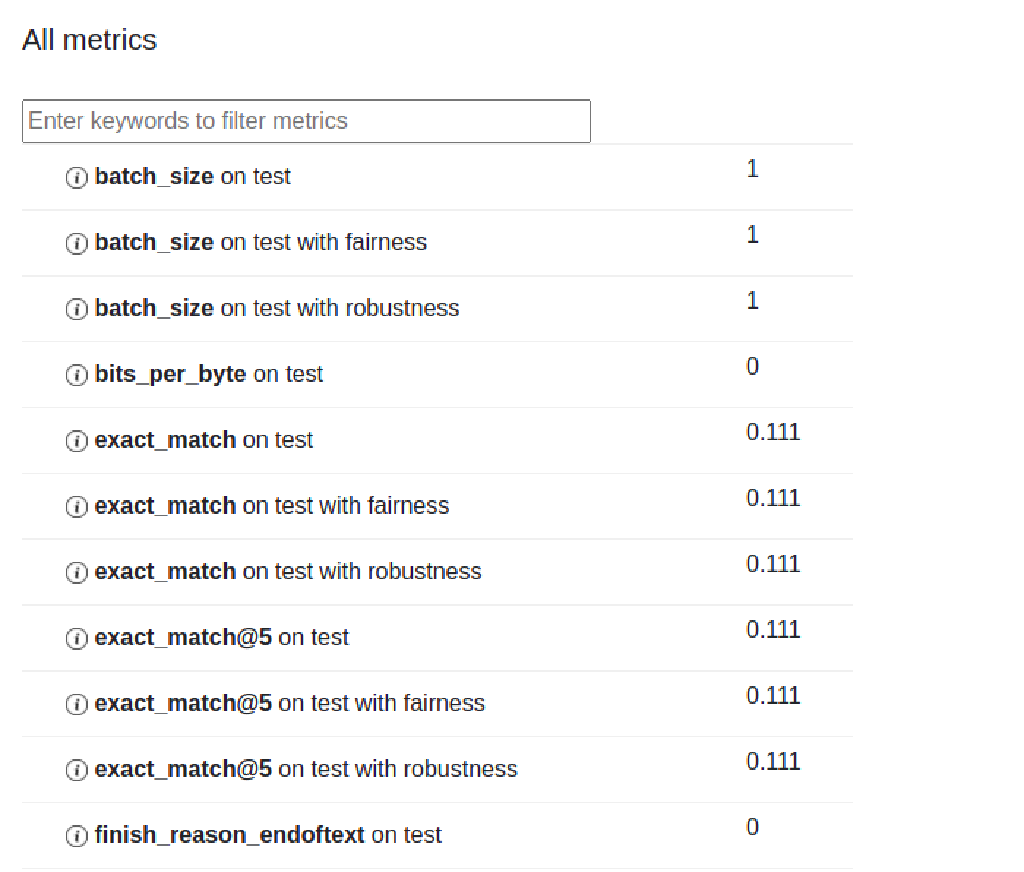Click the exact_match@5 on test with fairness entry
The height and width of the screenshot is (872, 1024).
click(x=289, y=703)
